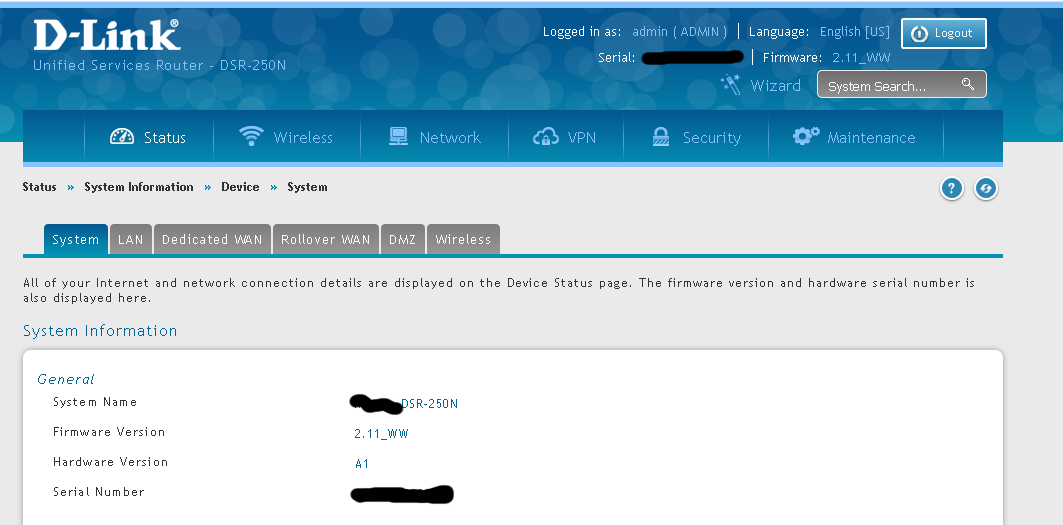Click the System Information heading
Image resolution: width=1063 pixels, height=525 pixels.
click(100, 331)
